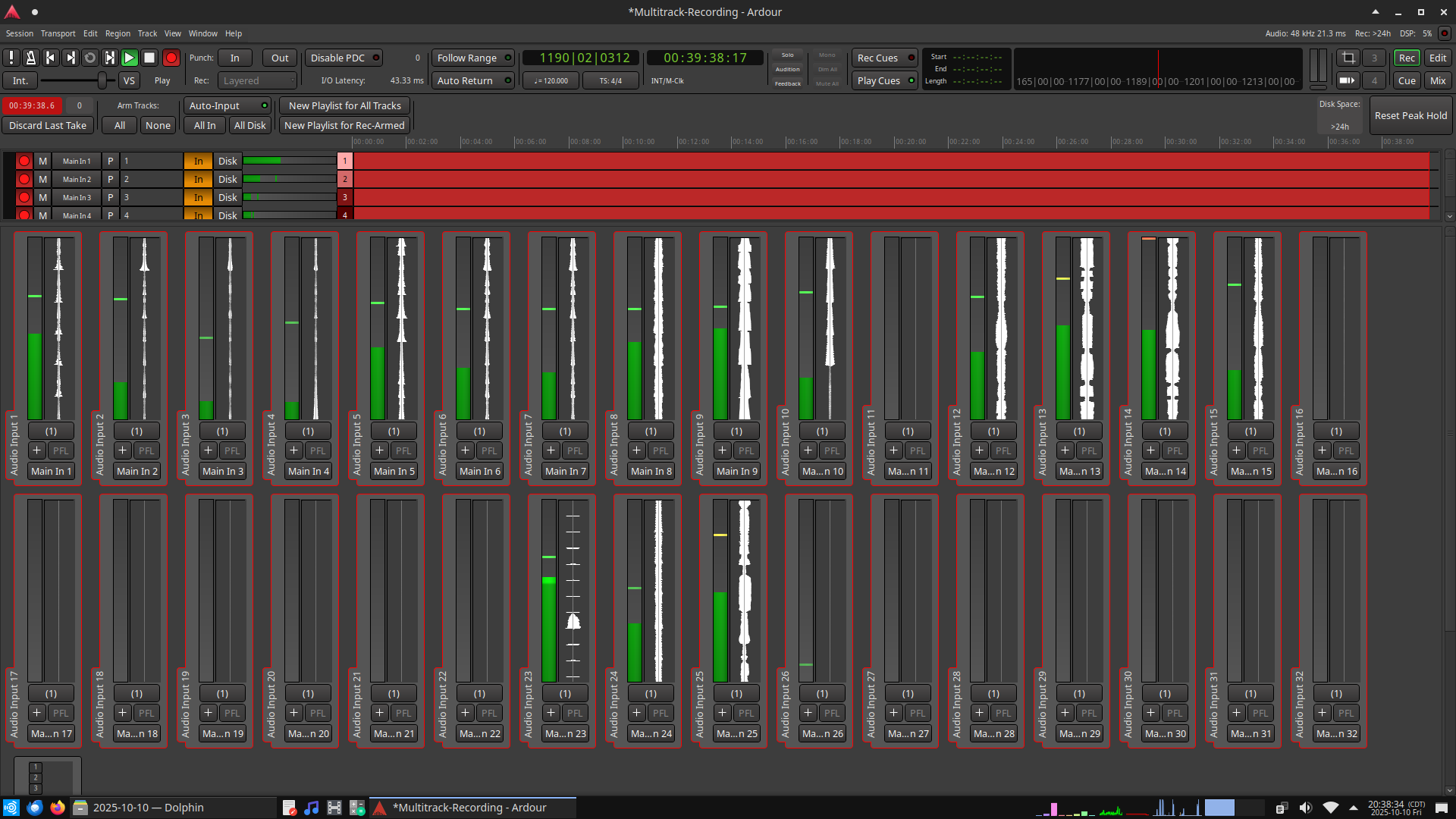Viewport: 1456px width, 819px height.
Task: Open the Region menu
Action: (118, 33)
